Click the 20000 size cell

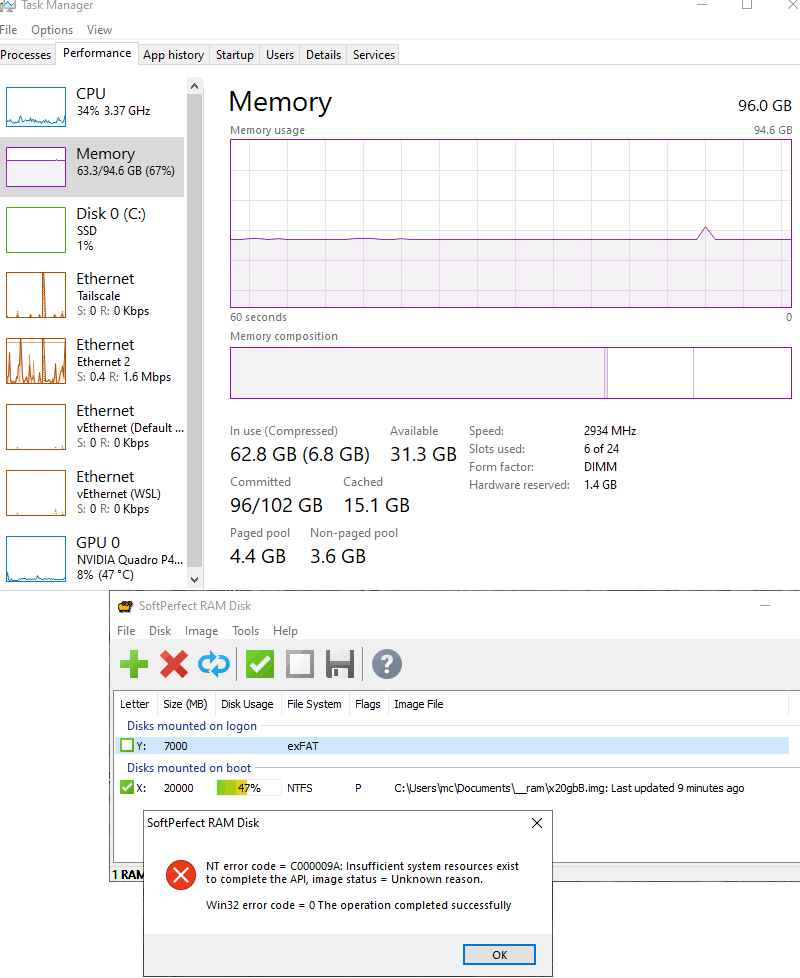tap(178, 788)
